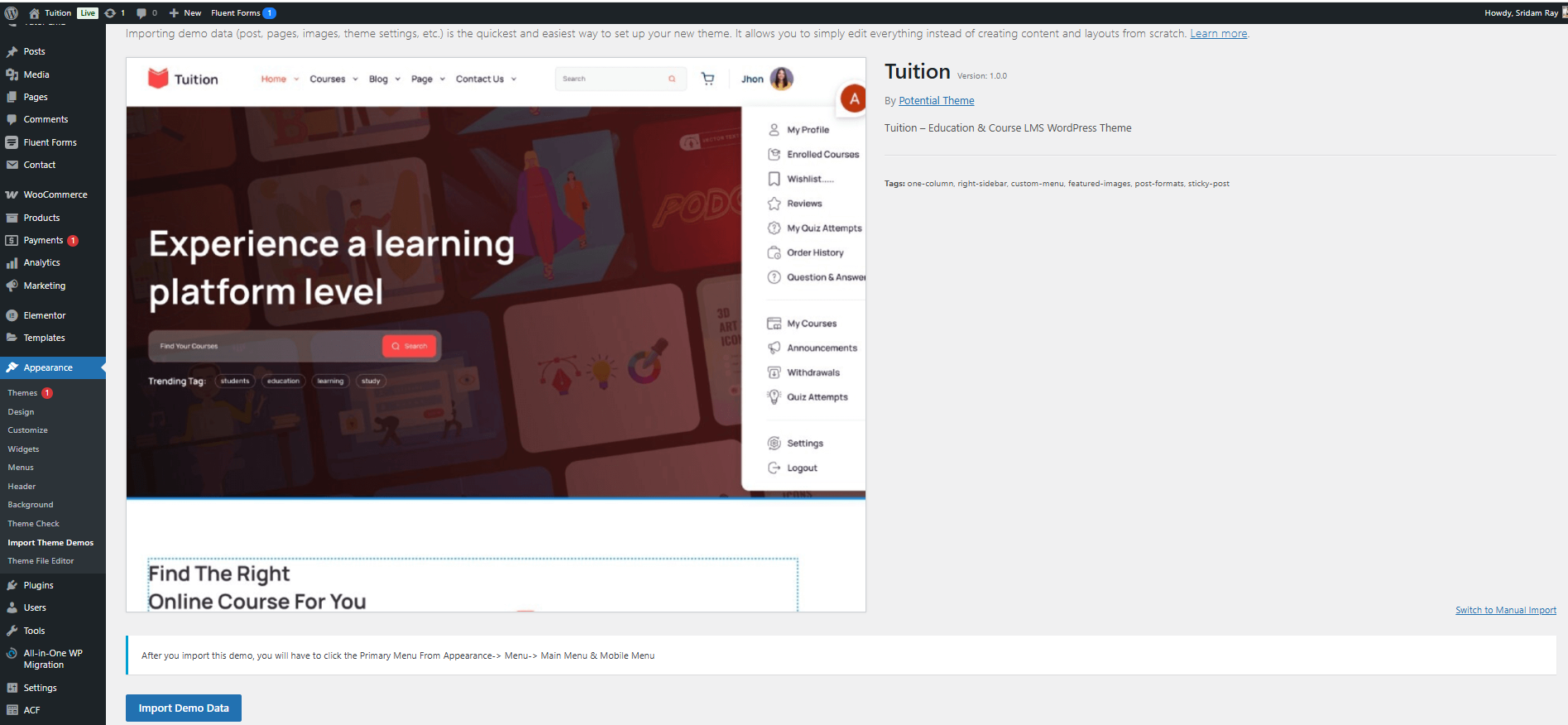Open Fluent Forms in the sidebar
1568x725 pixels.
[50, 142]
